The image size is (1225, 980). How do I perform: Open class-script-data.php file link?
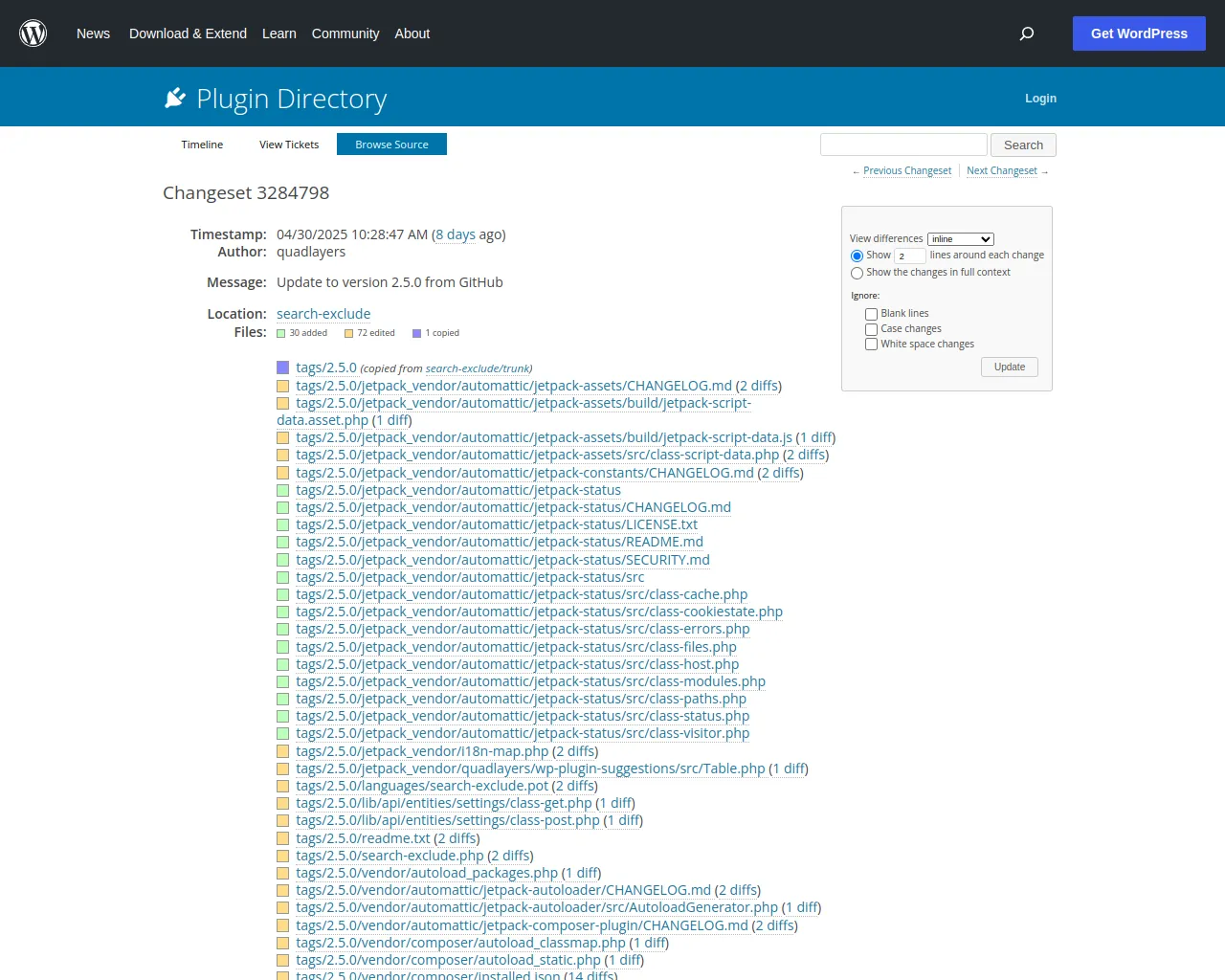tap(538, 455)
